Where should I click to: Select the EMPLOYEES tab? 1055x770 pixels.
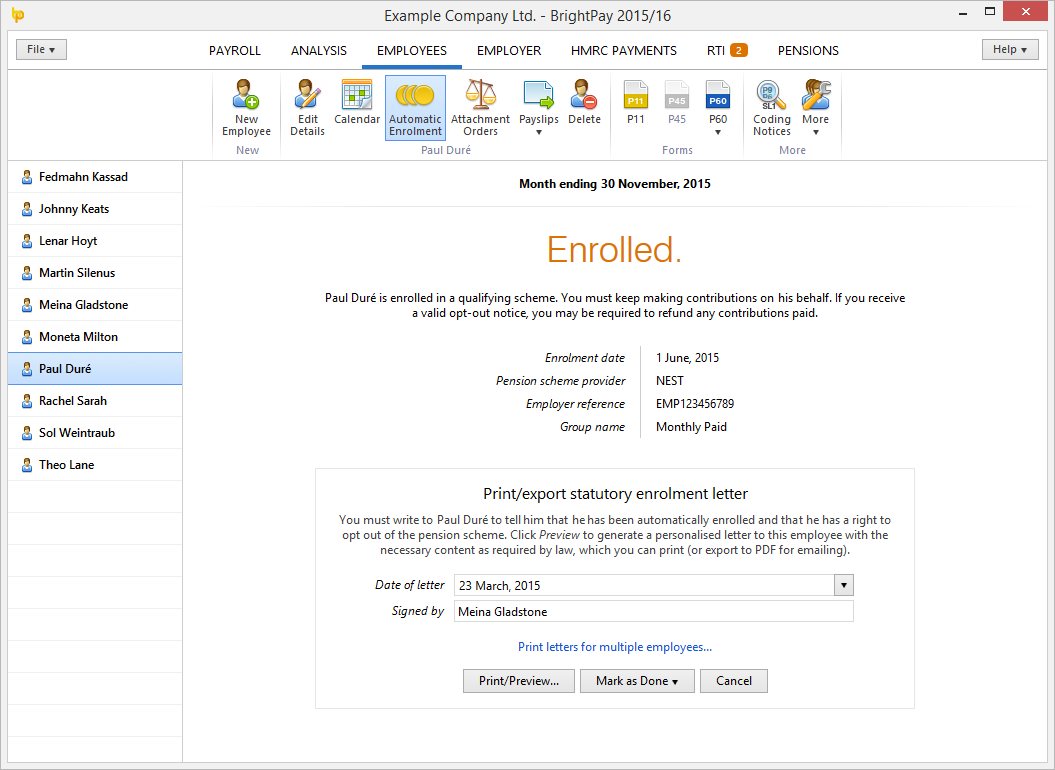tap(412, 50)
